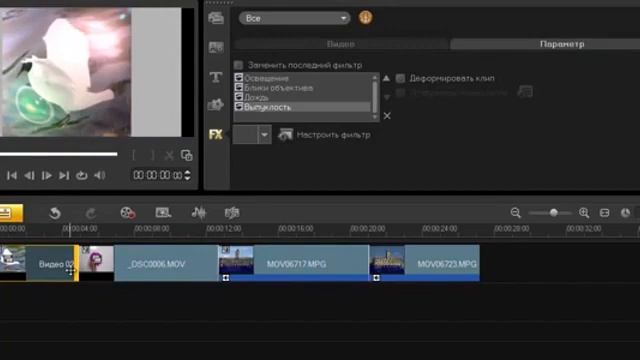Delete the selected filter with X
This screenshot has height=360, width=640.
coord(387,116)
